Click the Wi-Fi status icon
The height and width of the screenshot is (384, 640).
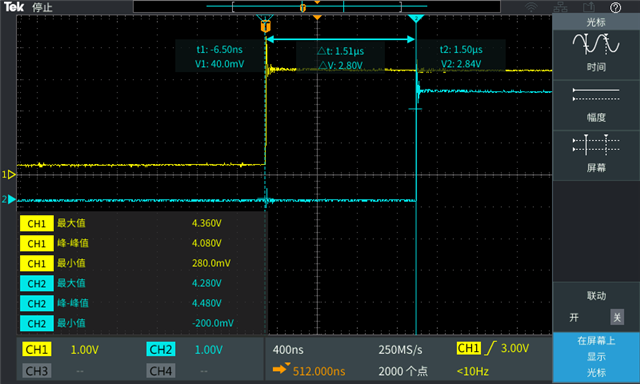click(x=531, y=7)
